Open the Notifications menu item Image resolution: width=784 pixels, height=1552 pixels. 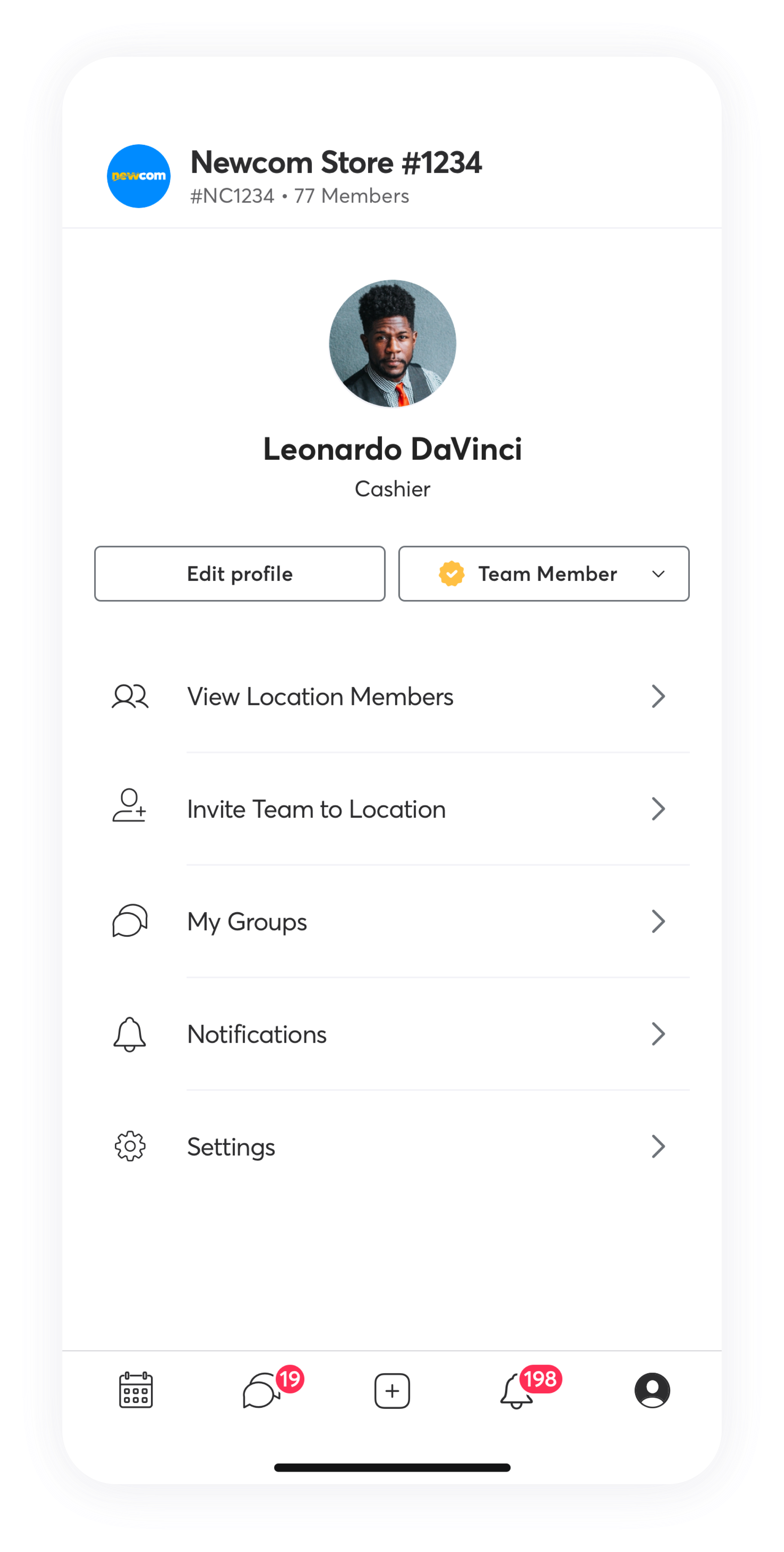pos(257,1034)
